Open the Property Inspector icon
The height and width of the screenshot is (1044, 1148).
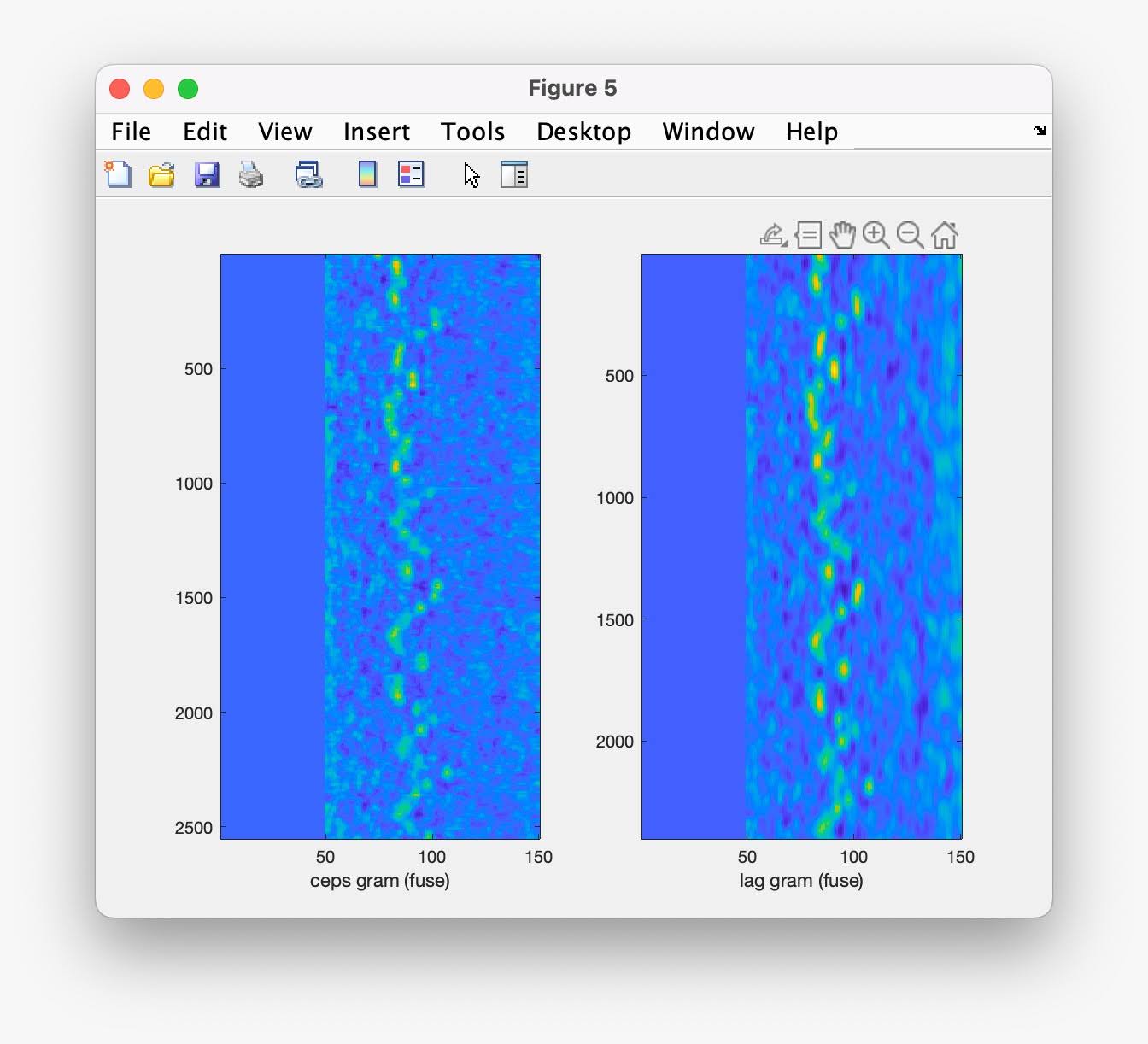[514, 174]
